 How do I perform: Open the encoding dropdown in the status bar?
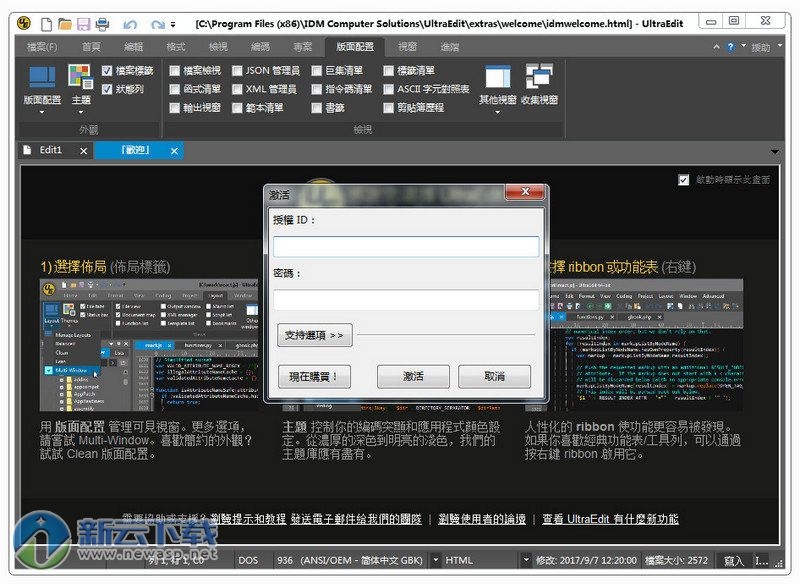(436, 560)
